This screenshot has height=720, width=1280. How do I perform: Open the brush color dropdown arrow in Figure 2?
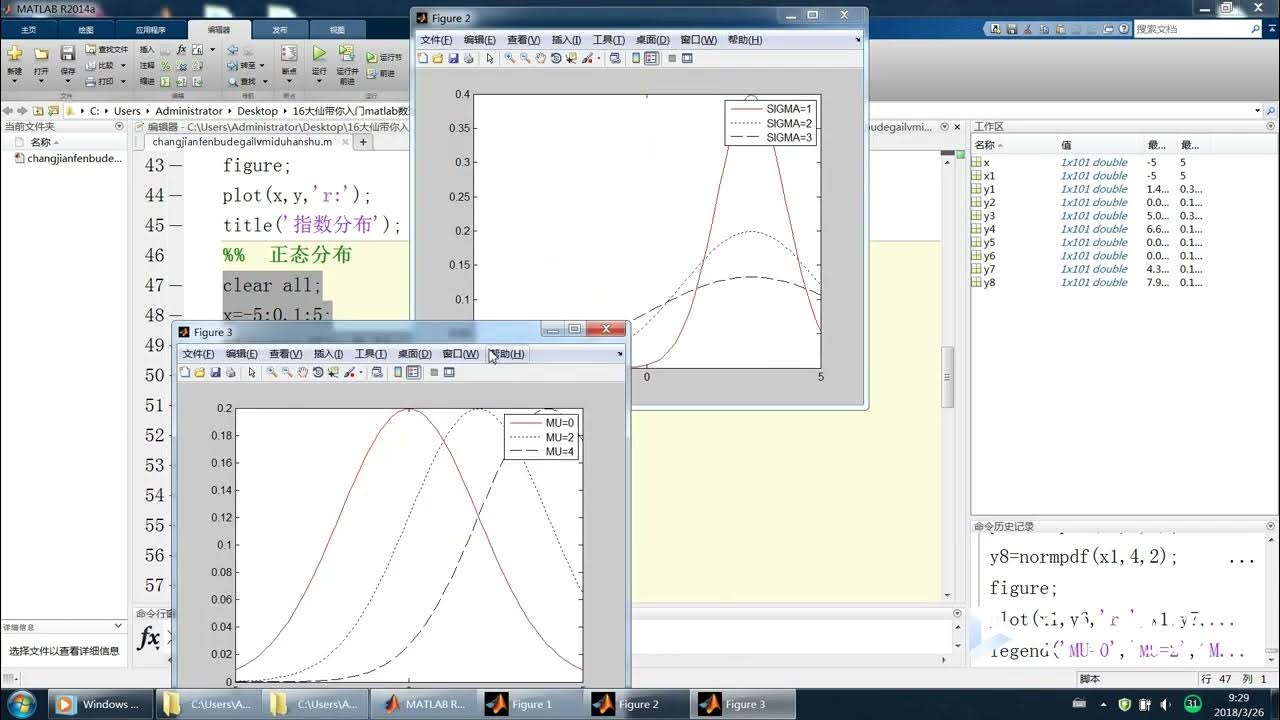599,58
